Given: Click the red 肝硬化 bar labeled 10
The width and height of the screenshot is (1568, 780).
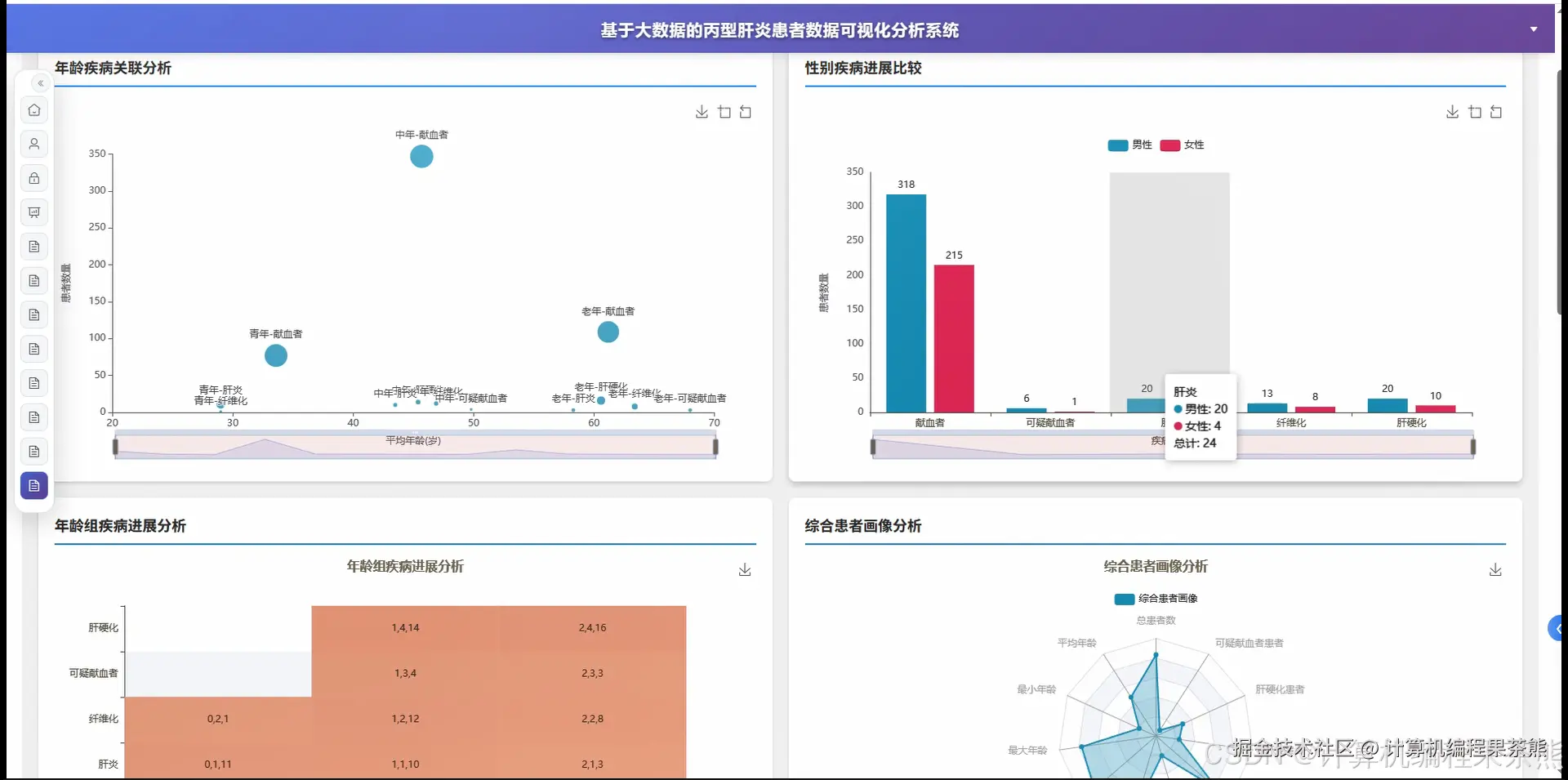Looking at the screenshot, I should [1436, 408].
